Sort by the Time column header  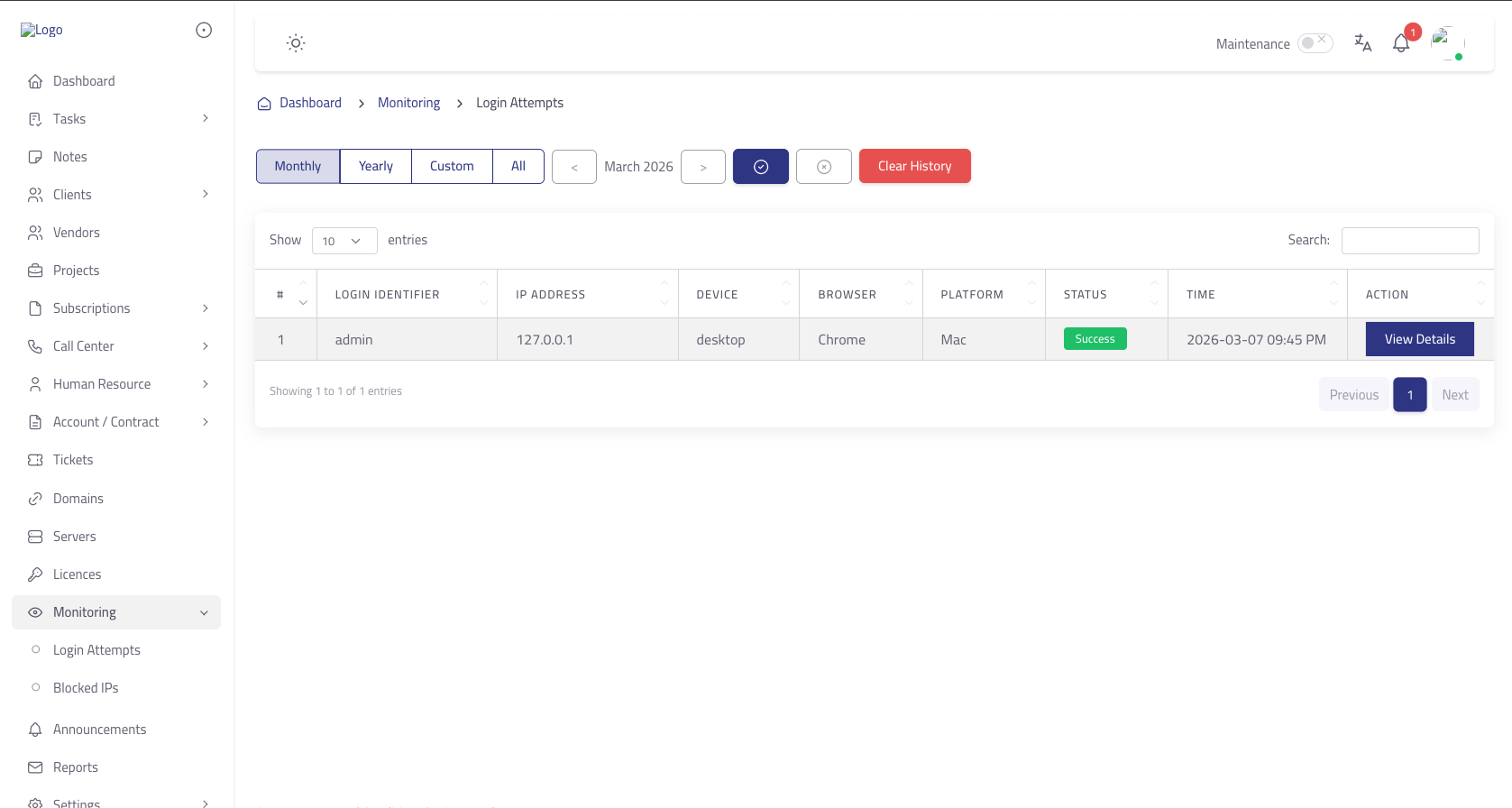(1258, 294)
